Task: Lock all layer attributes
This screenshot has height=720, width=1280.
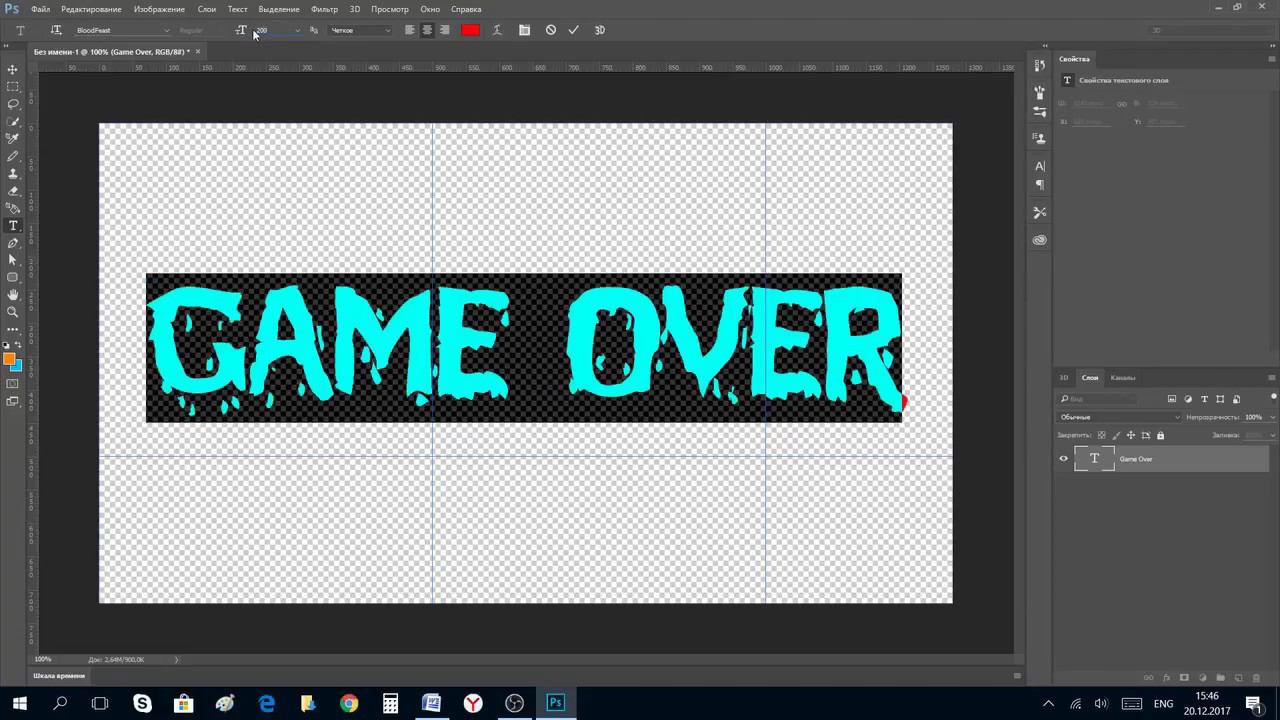Action: click(x=1160, y=435)
